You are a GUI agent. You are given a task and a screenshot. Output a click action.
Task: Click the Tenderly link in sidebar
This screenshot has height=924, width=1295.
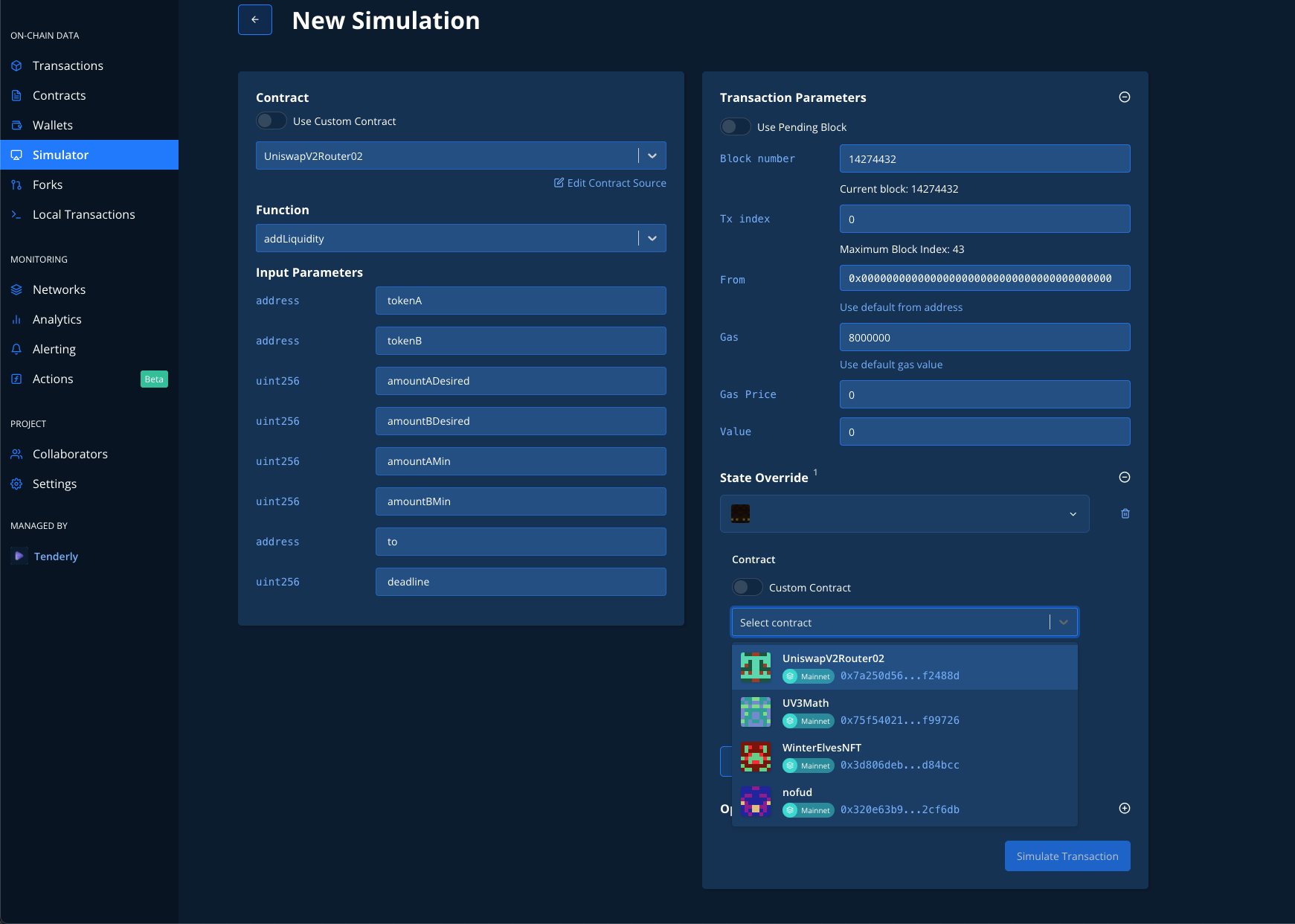point(56,556)
